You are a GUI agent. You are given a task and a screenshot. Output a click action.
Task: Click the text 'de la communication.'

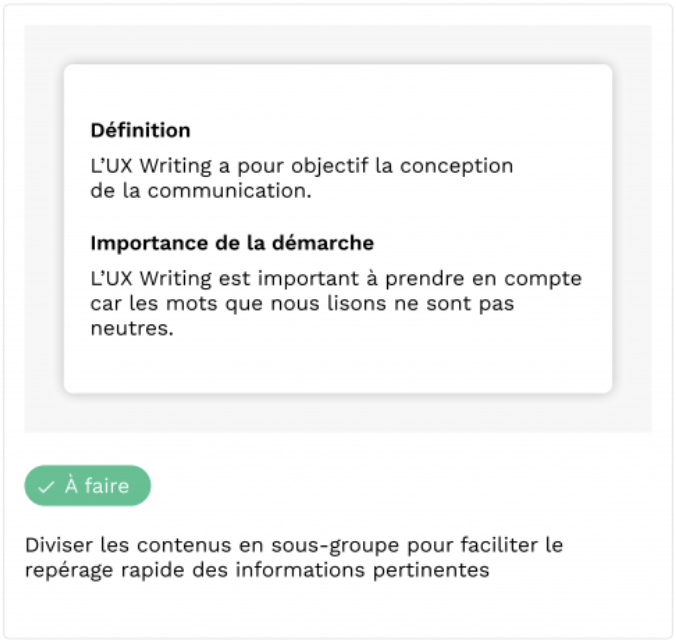201,191
